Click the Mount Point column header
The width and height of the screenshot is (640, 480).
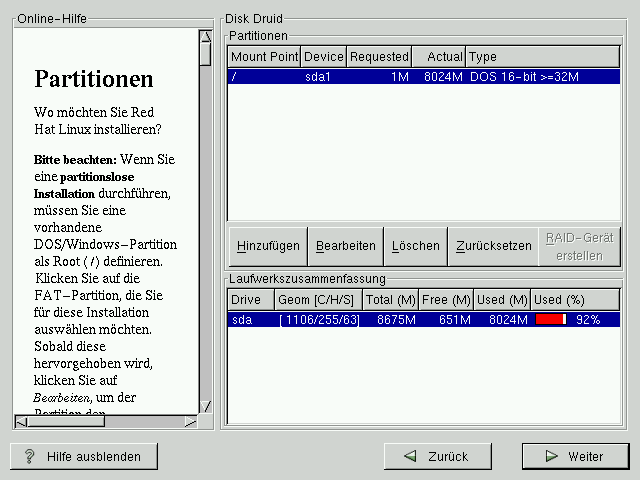(264, 57)
